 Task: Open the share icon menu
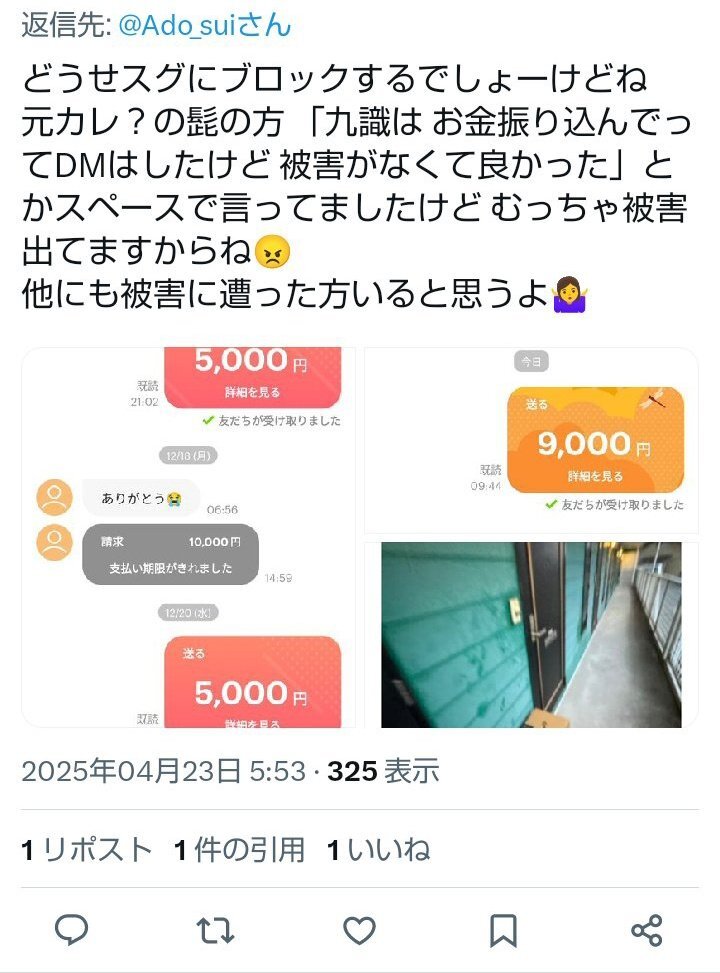point(647,930)
